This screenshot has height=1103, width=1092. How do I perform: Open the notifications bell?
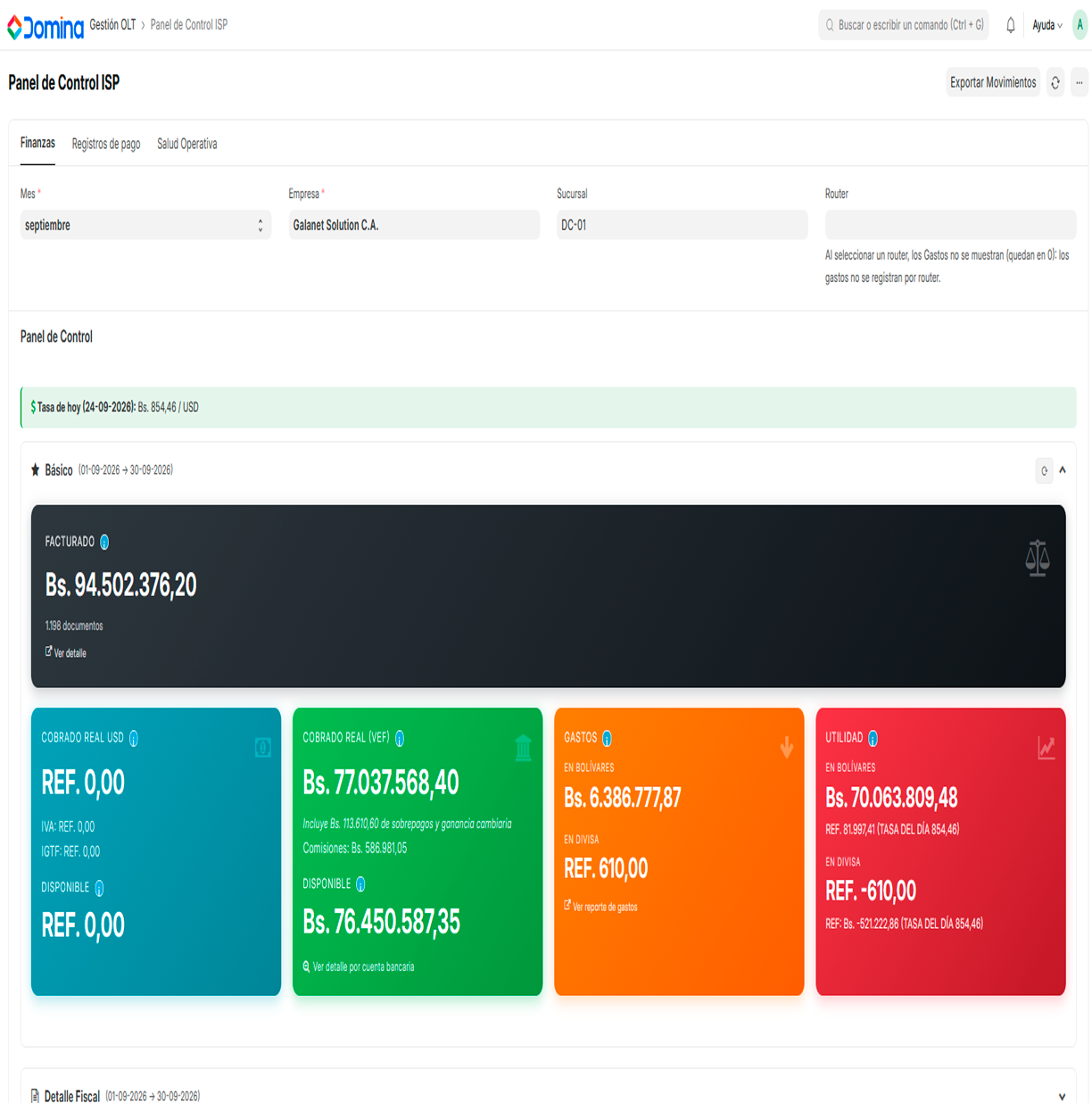pyautogui.click(x=1010, y=25)
